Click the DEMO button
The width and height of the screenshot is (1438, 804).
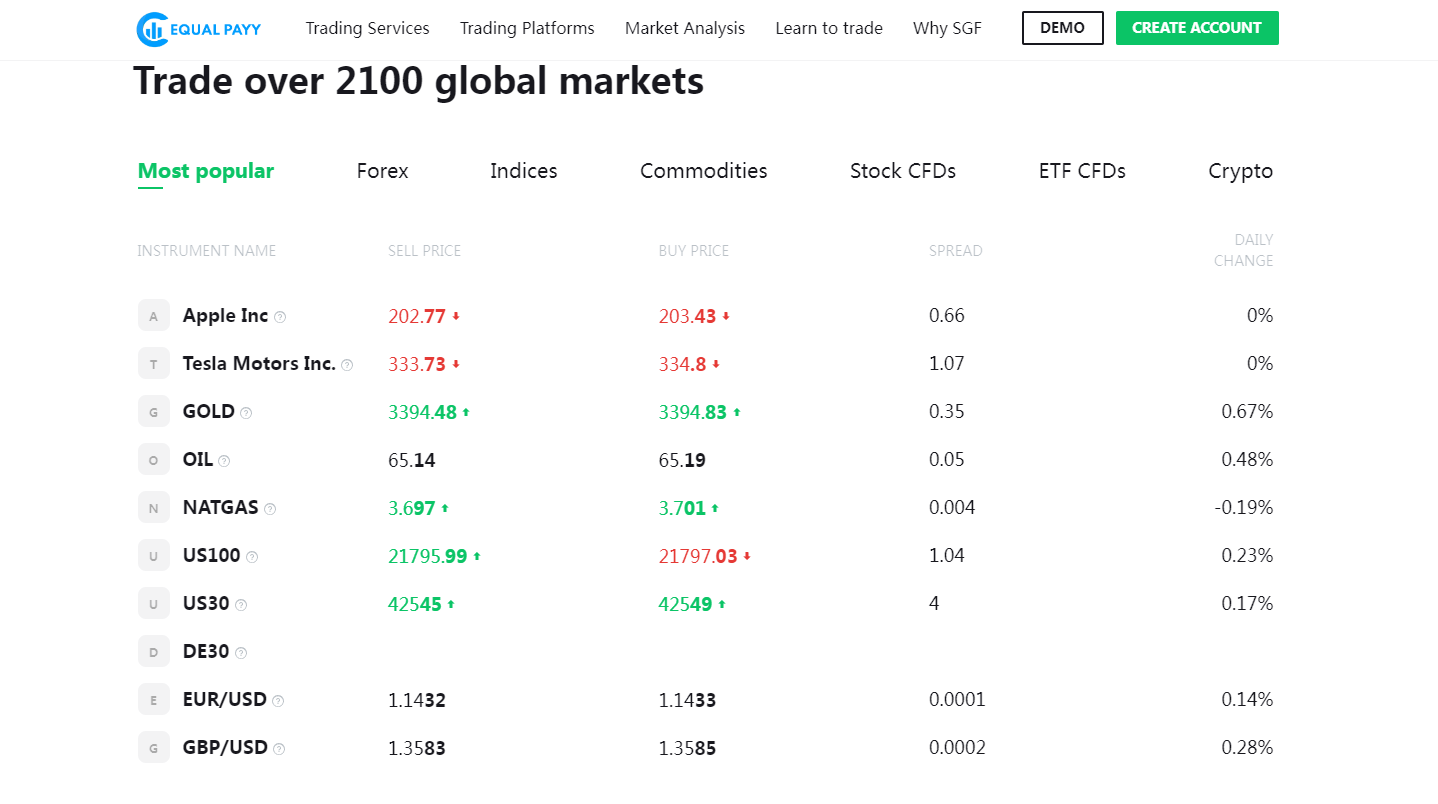point(1062,28)
